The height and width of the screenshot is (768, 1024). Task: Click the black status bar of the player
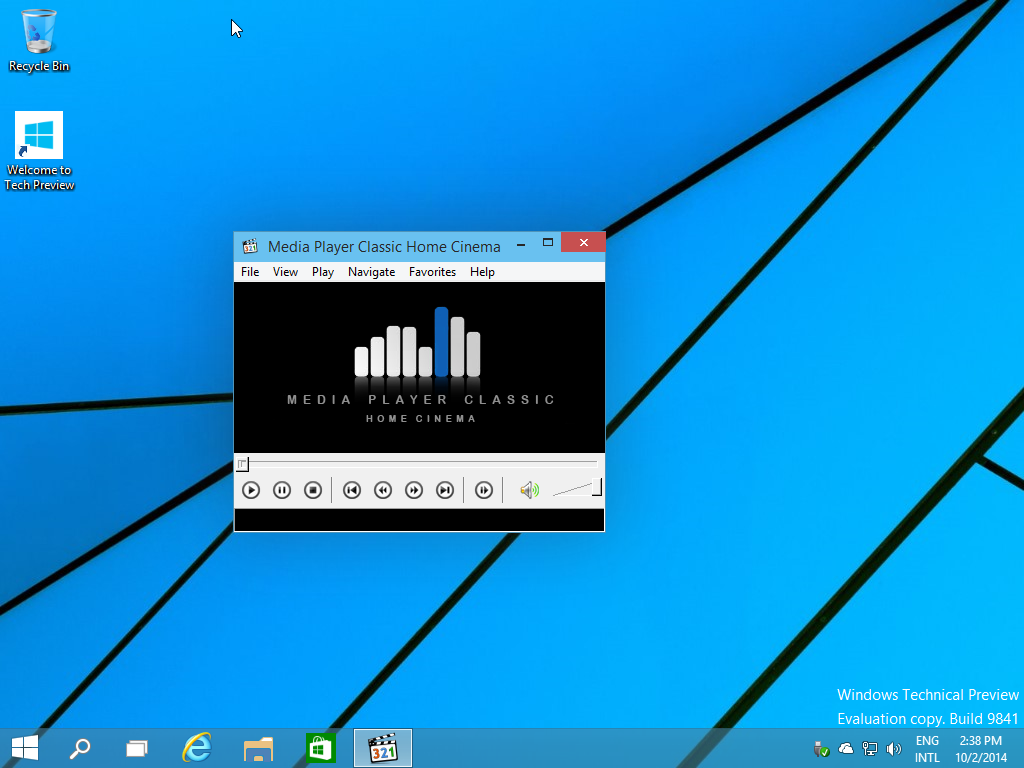tap(419, 520)
